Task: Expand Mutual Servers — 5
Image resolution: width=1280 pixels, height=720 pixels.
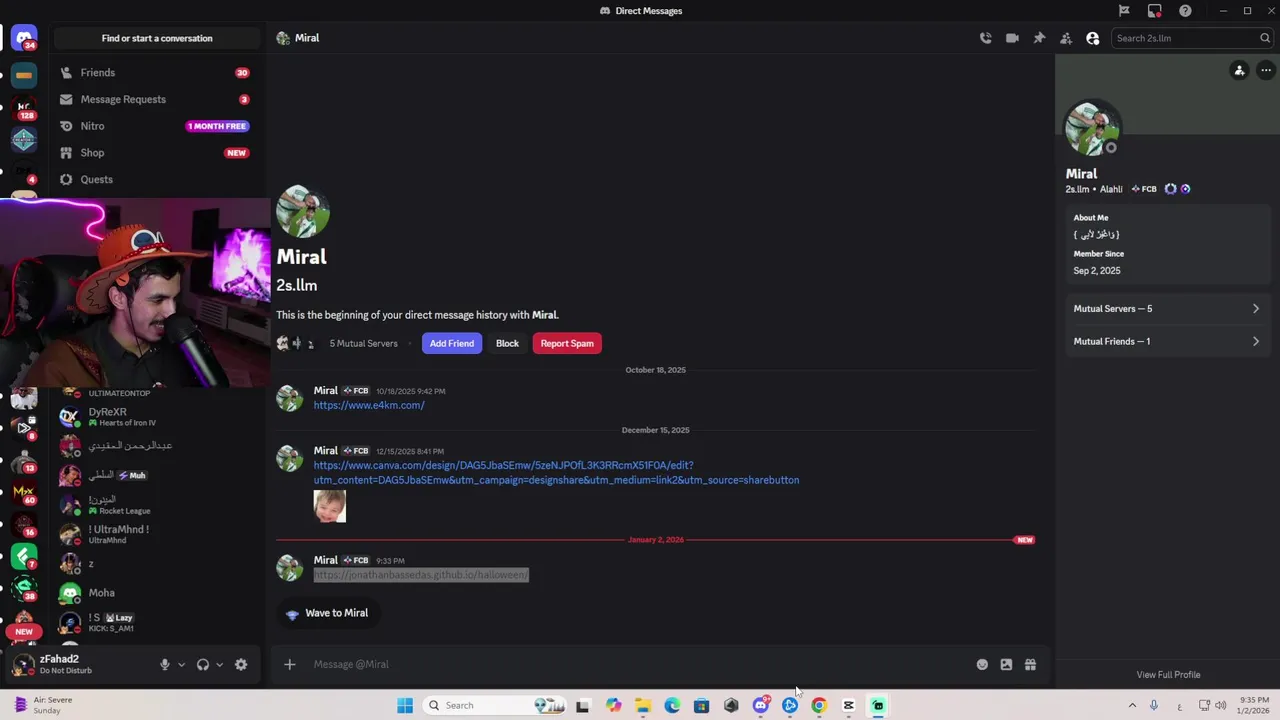Action: tap(1167, 309)
